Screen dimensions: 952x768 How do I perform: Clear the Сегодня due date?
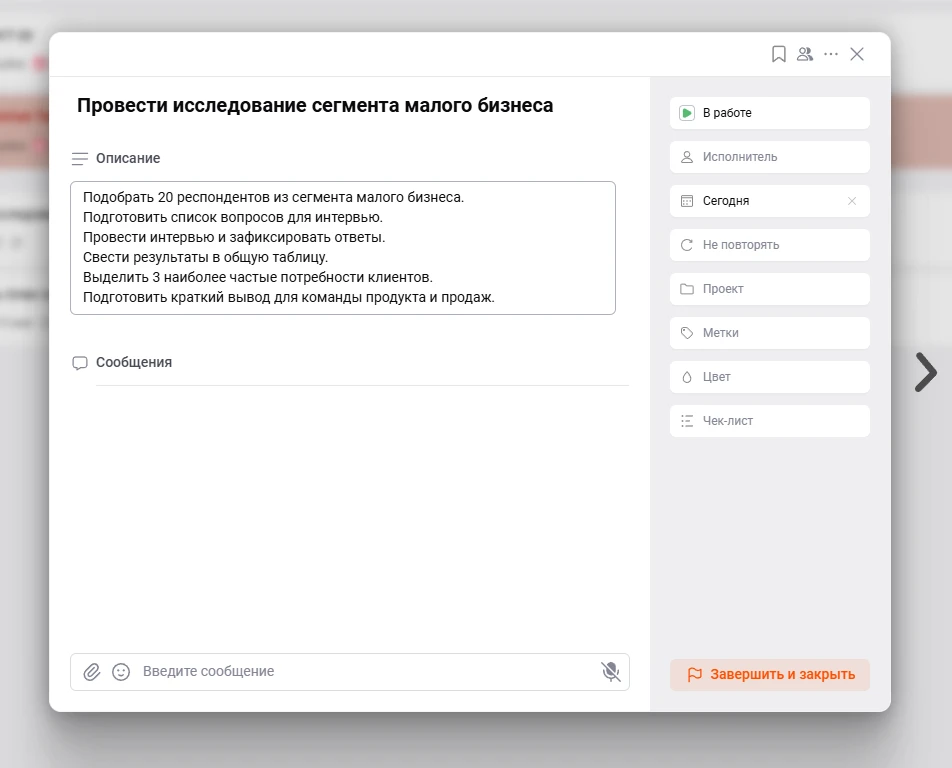click(852, 201)
